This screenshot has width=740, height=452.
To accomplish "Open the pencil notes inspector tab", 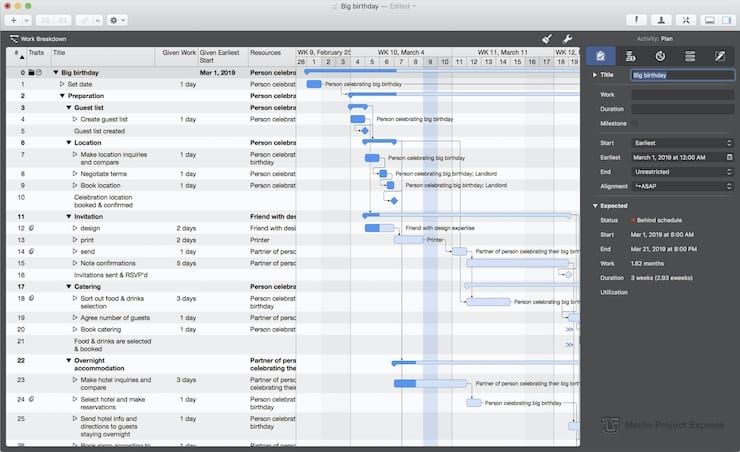I will 720,56.
